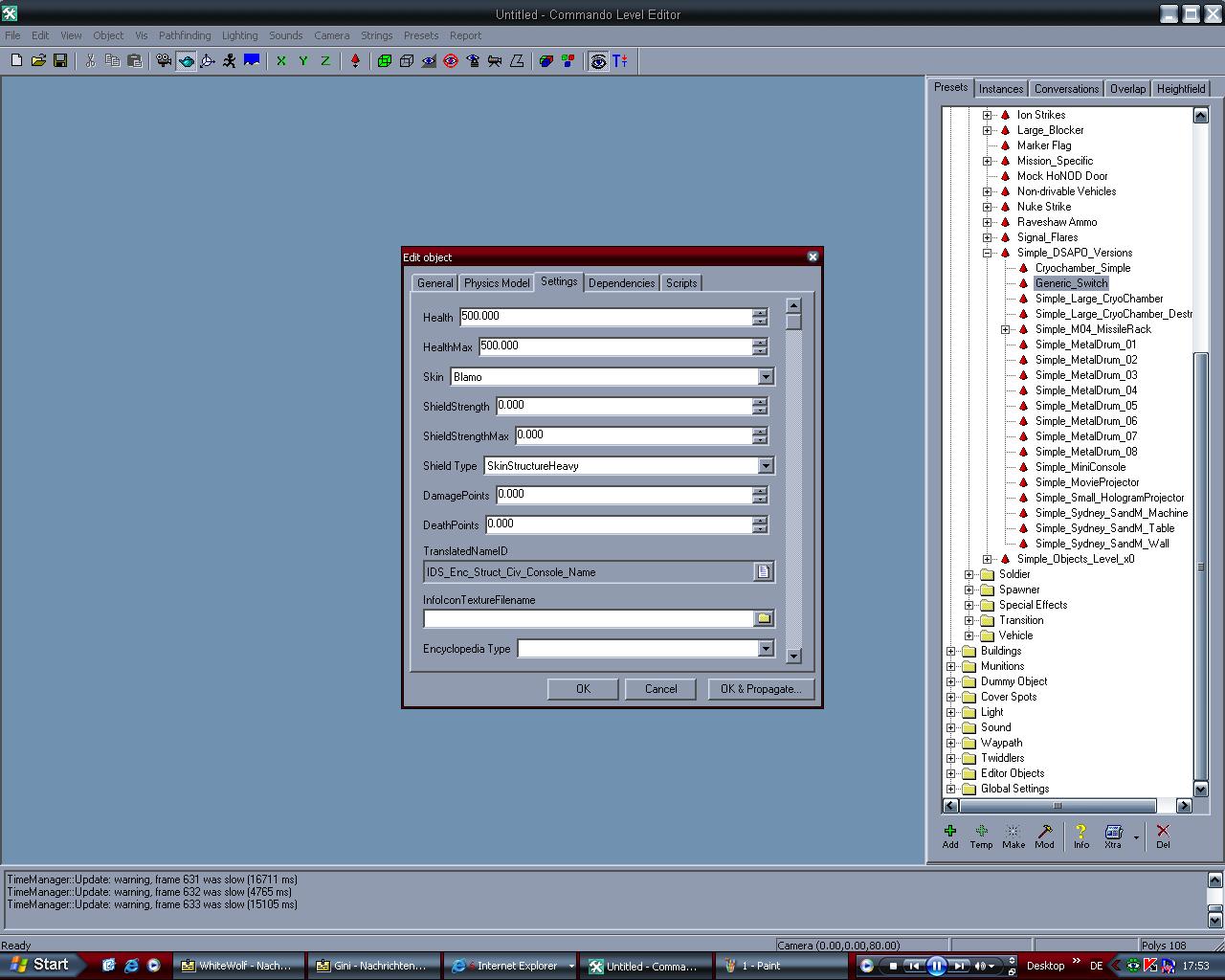This screenshot has height=980, width=1225.
Task: Click the camera mode toolbar icon
Action: click(164, 60)
